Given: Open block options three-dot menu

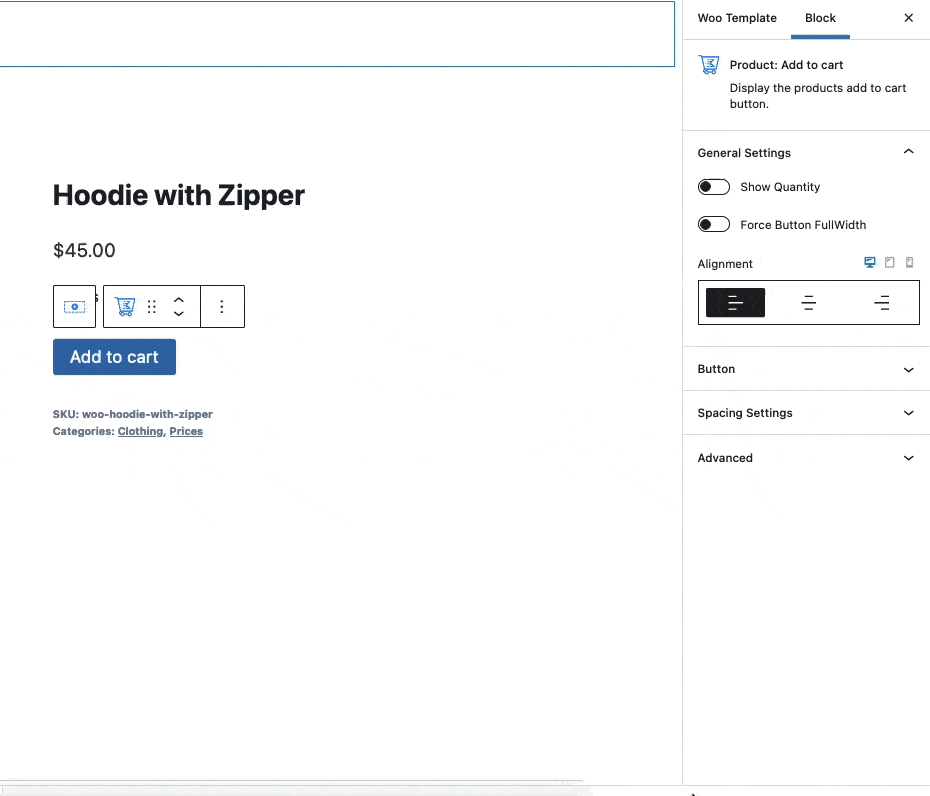Looking at the screenshot, I should click(222, 307).
